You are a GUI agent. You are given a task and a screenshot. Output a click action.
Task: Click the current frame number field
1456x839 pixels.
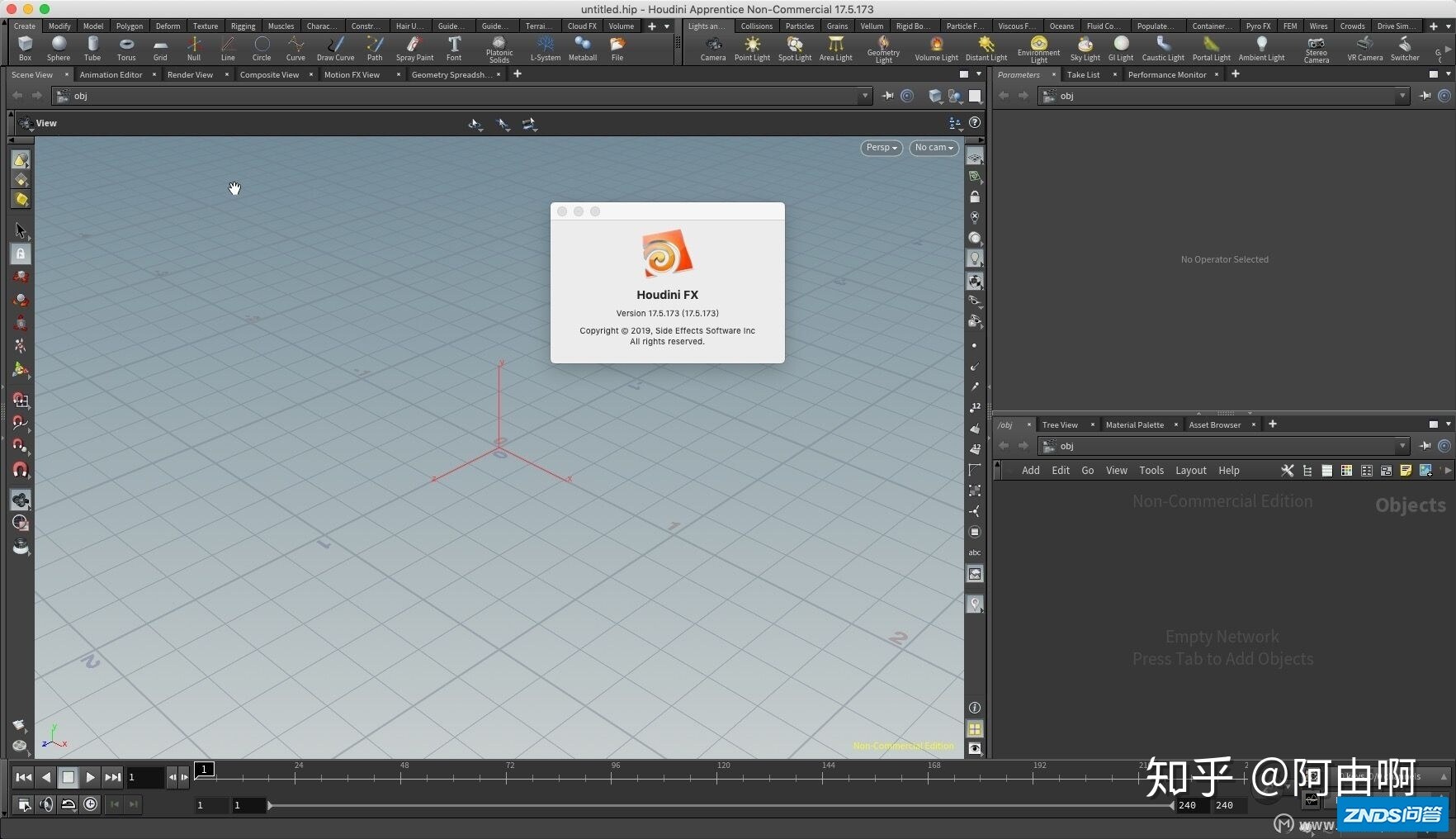145,777
